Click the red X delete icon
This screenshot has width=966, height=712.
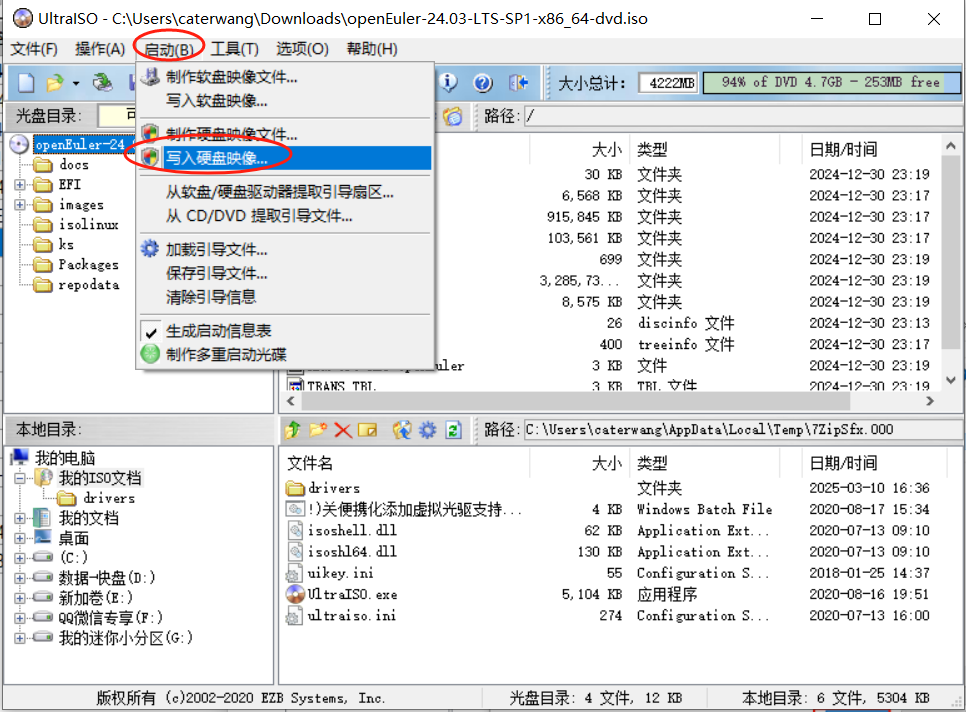[x=343, y=429]
